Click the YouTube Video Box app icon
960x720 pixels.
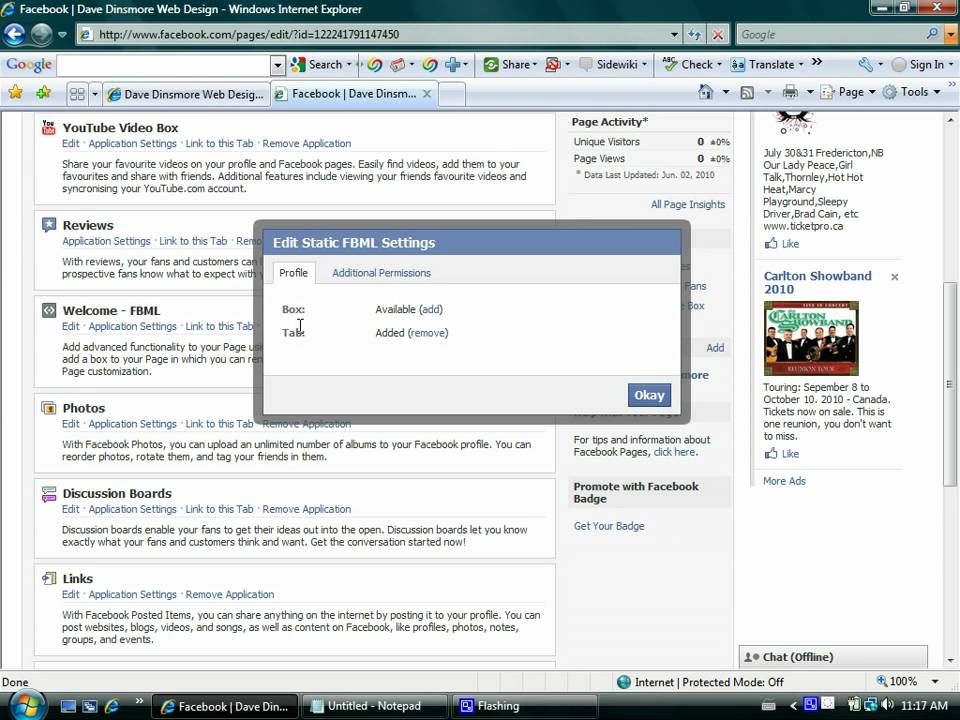pyautogui.click(x=48, y=127)
